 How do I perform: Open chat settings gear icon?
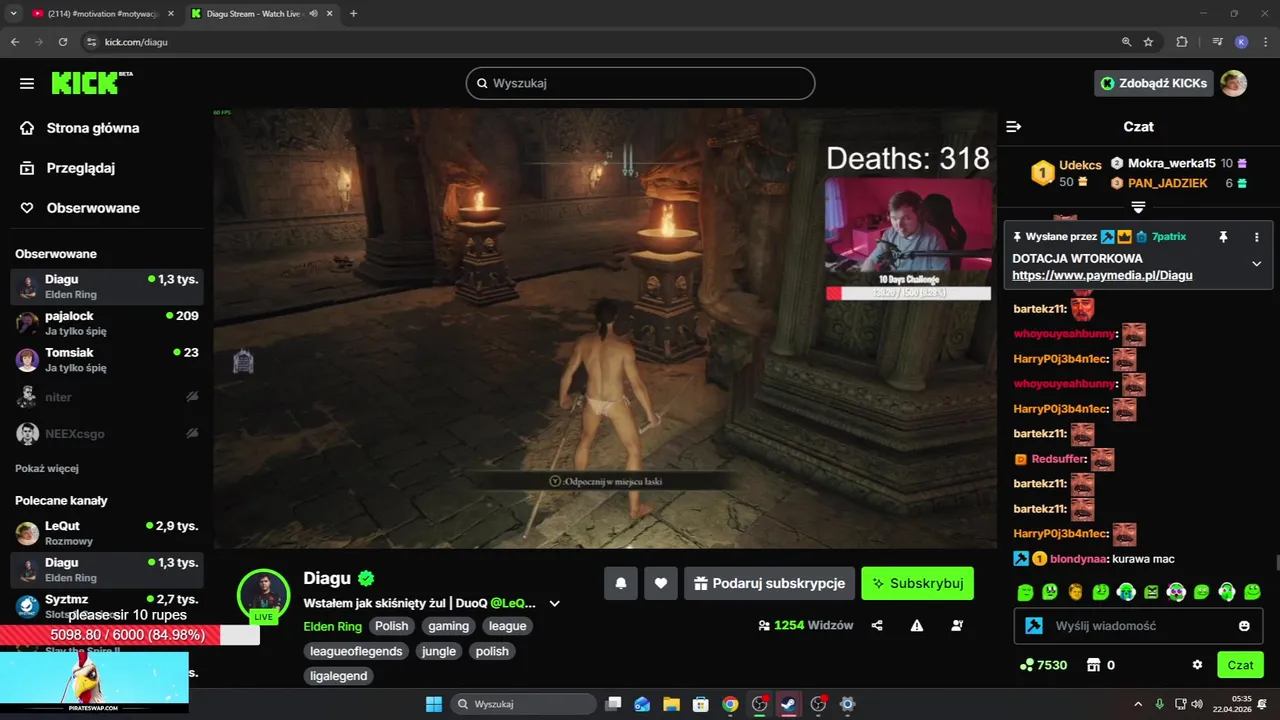[x=1197, y=665]
